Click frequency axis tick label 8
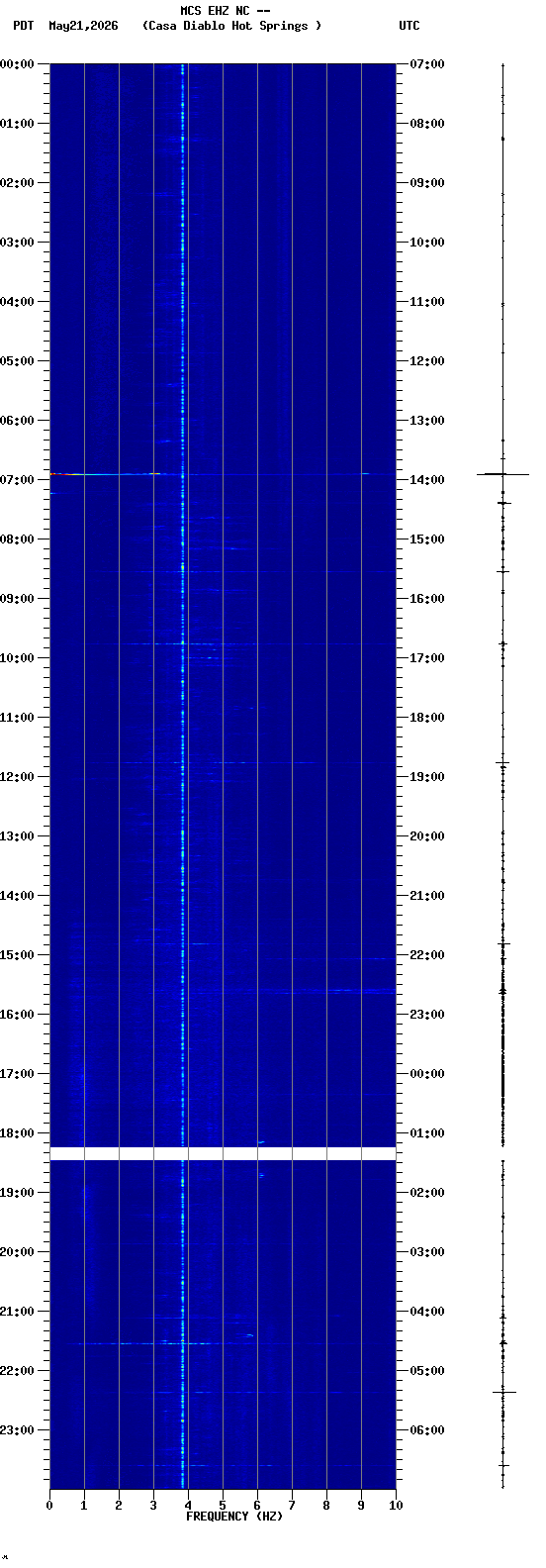This screenshot has height=1568, width=546. click(x=326, y=1506)
